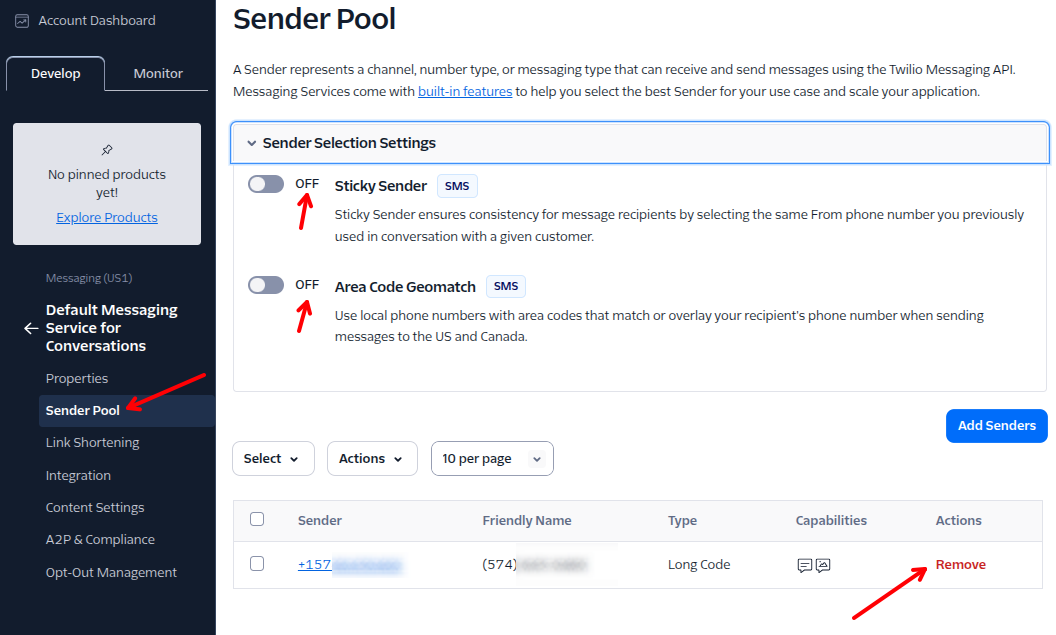Click the Add Senders button

(996, 425)
